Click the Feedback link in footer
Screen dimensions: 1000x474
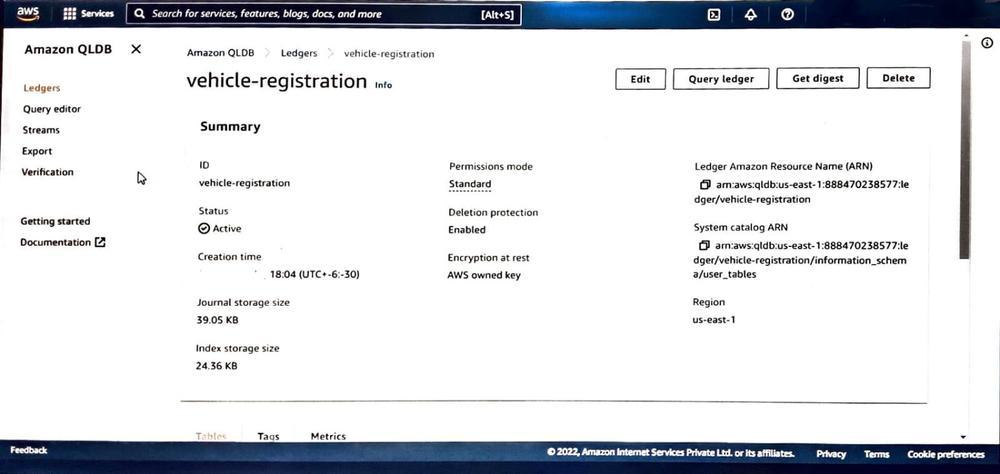pos(29,450)
